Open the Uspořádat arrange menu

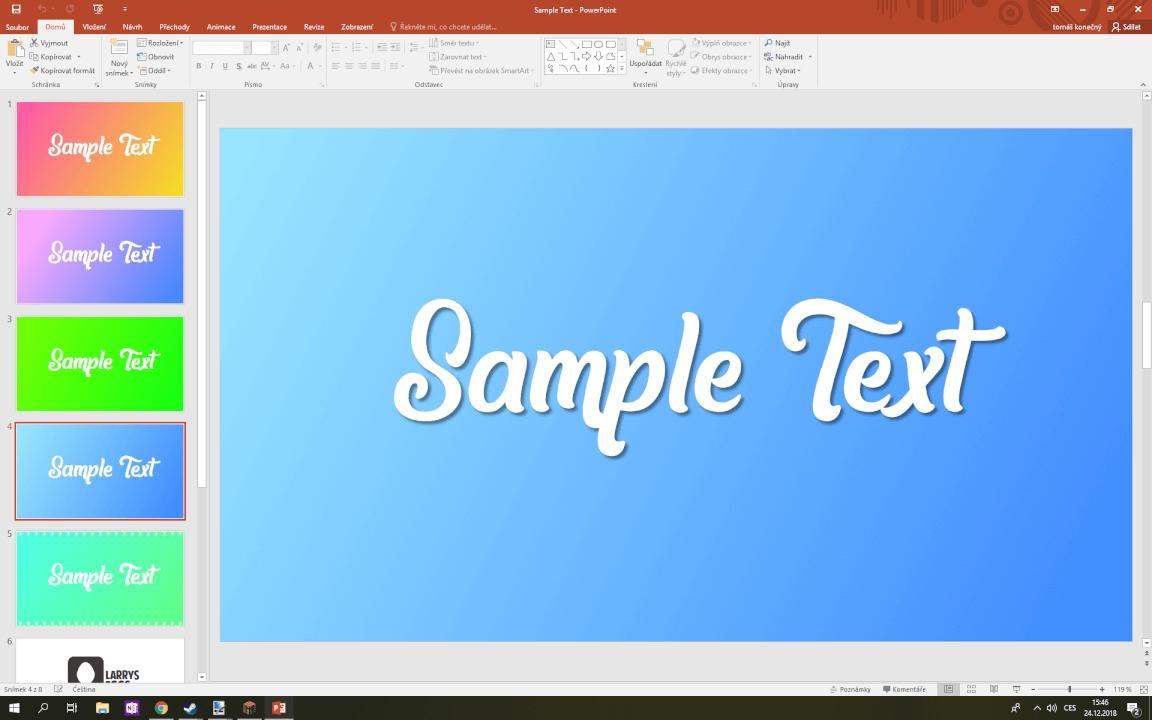pos(647,55)
